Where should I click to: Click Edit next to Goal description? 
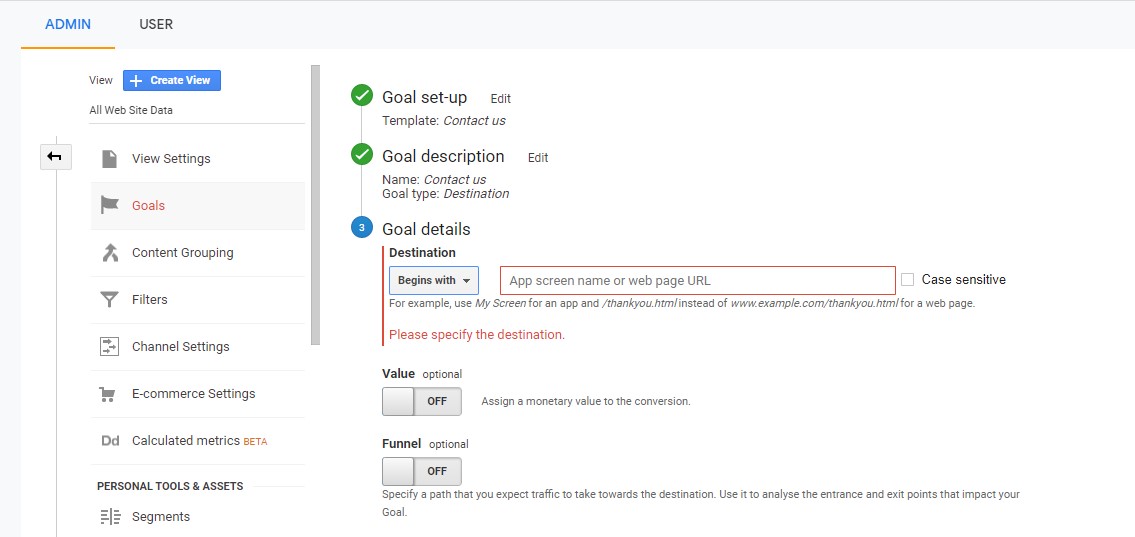tap(538, 158)
